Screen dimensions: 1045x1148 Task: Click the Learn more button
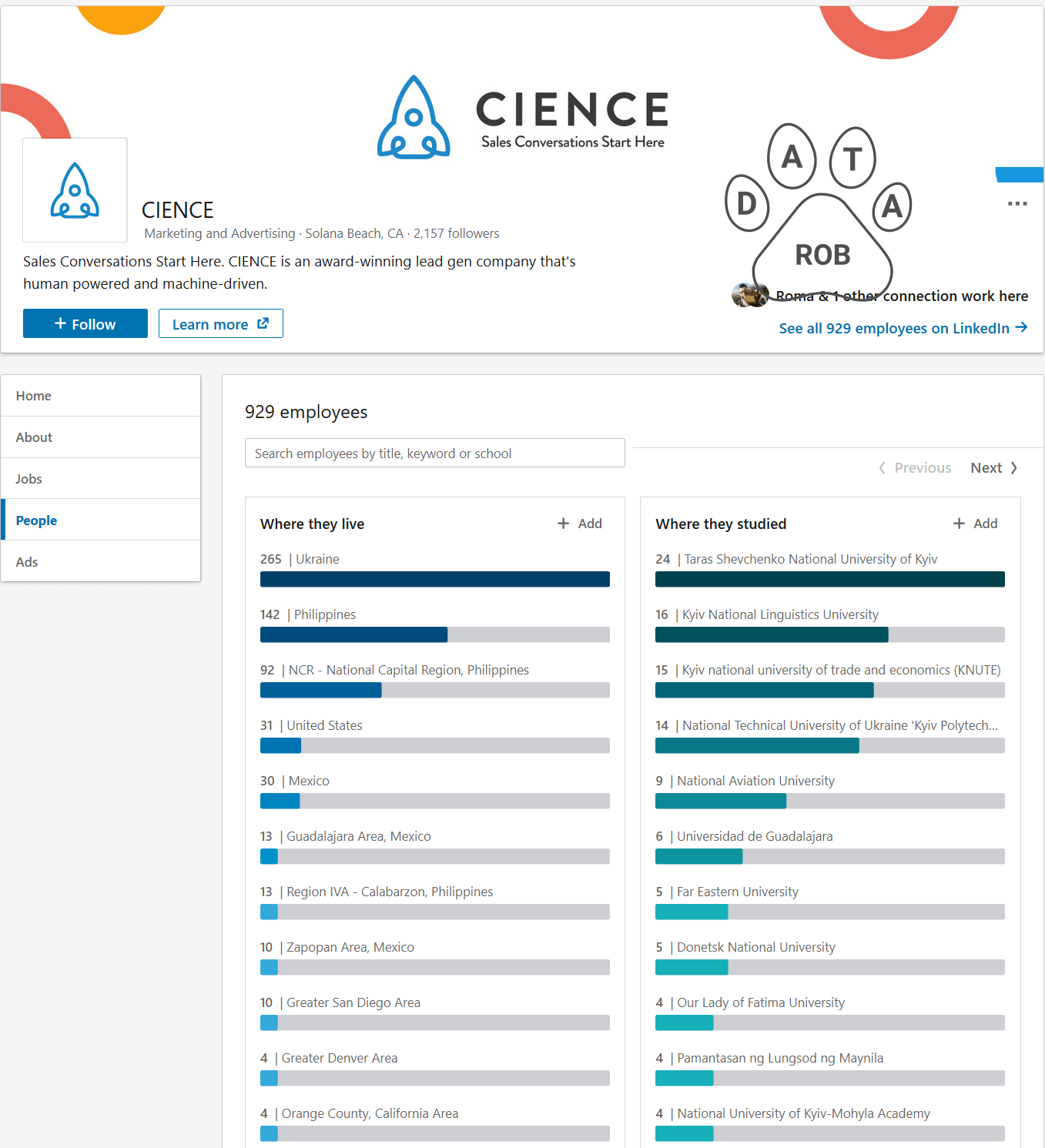coord(220,323)
